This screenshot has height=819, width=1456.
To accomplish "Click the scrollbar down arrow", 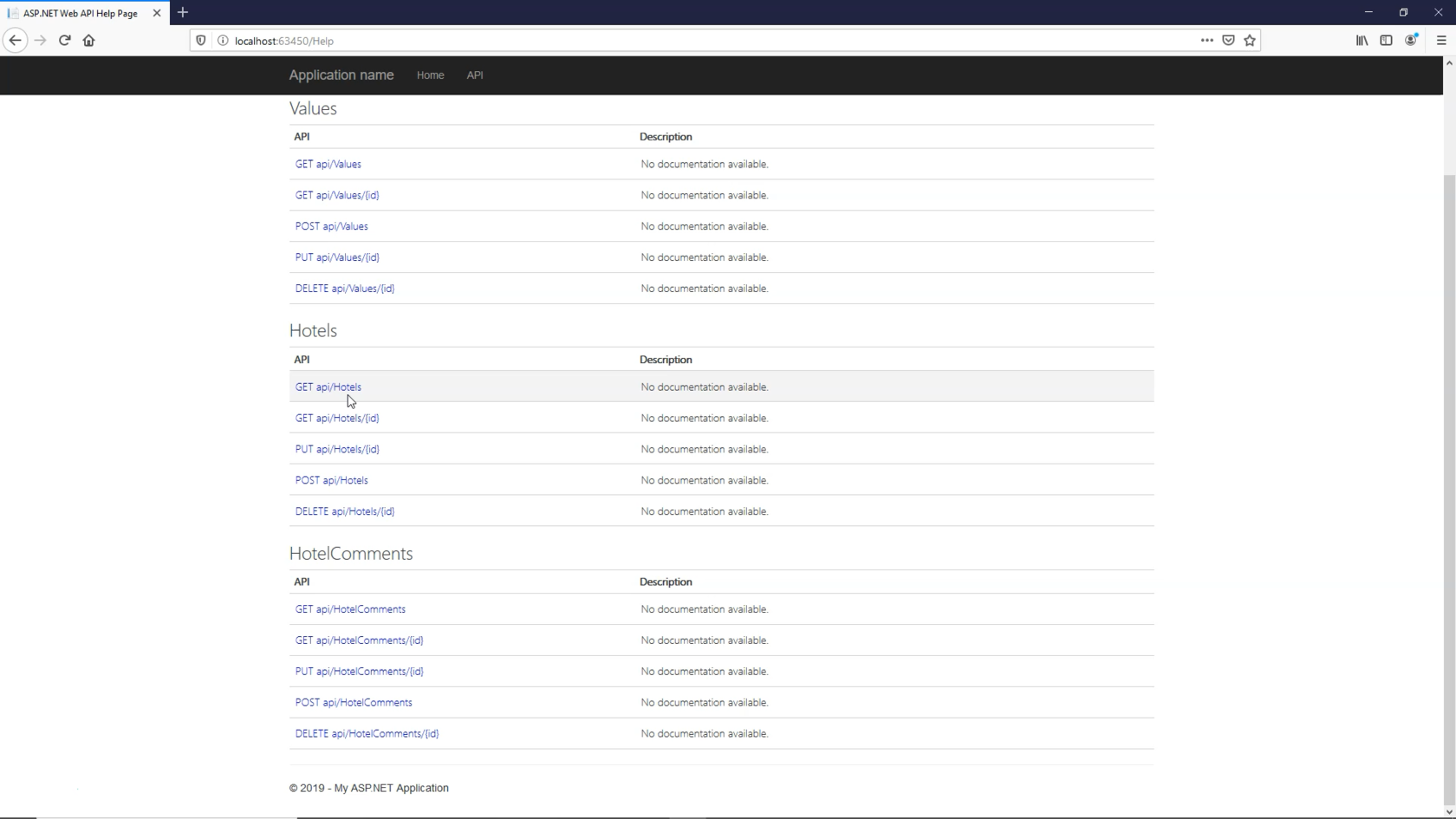I will pyautogui.click(x=1449, y=812).
